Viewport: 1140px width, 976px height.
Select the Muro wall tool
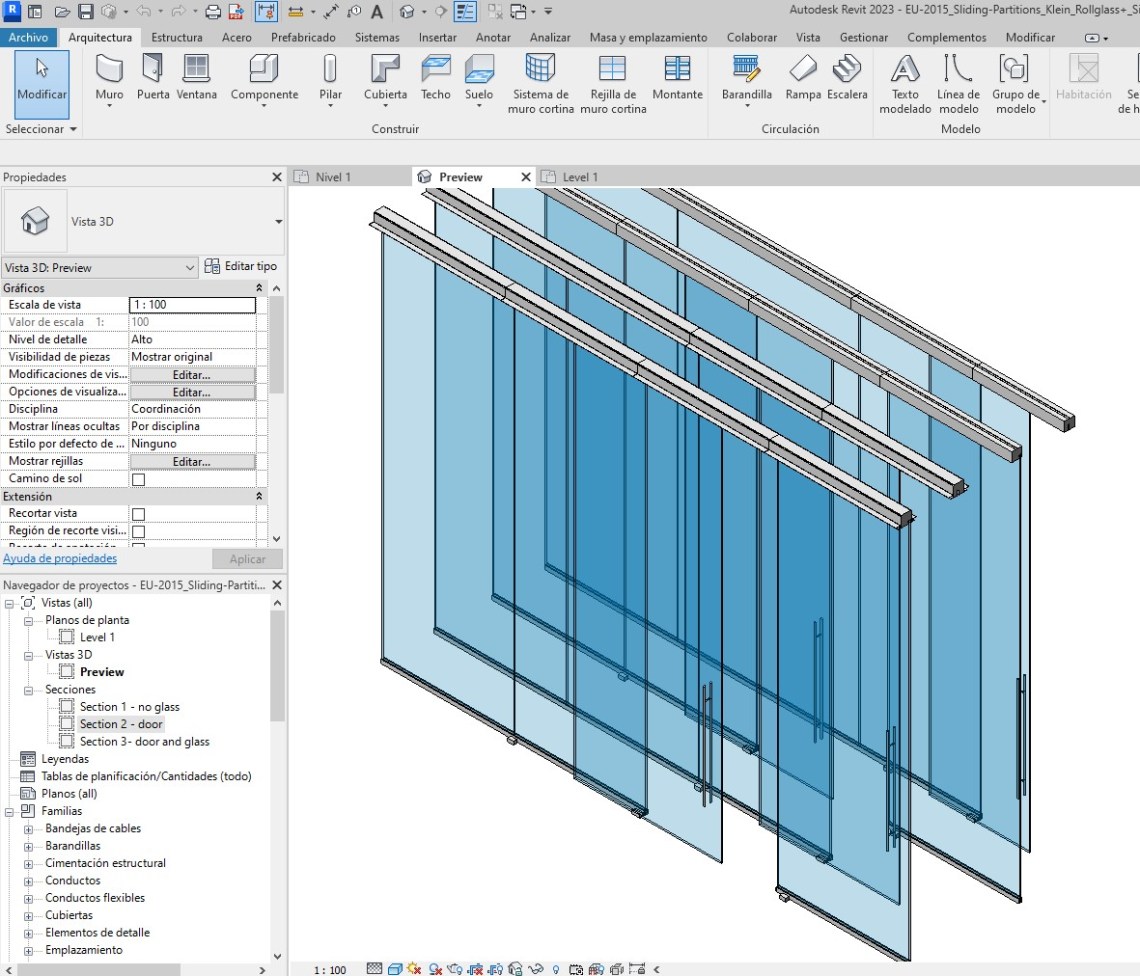coord(109,78)
